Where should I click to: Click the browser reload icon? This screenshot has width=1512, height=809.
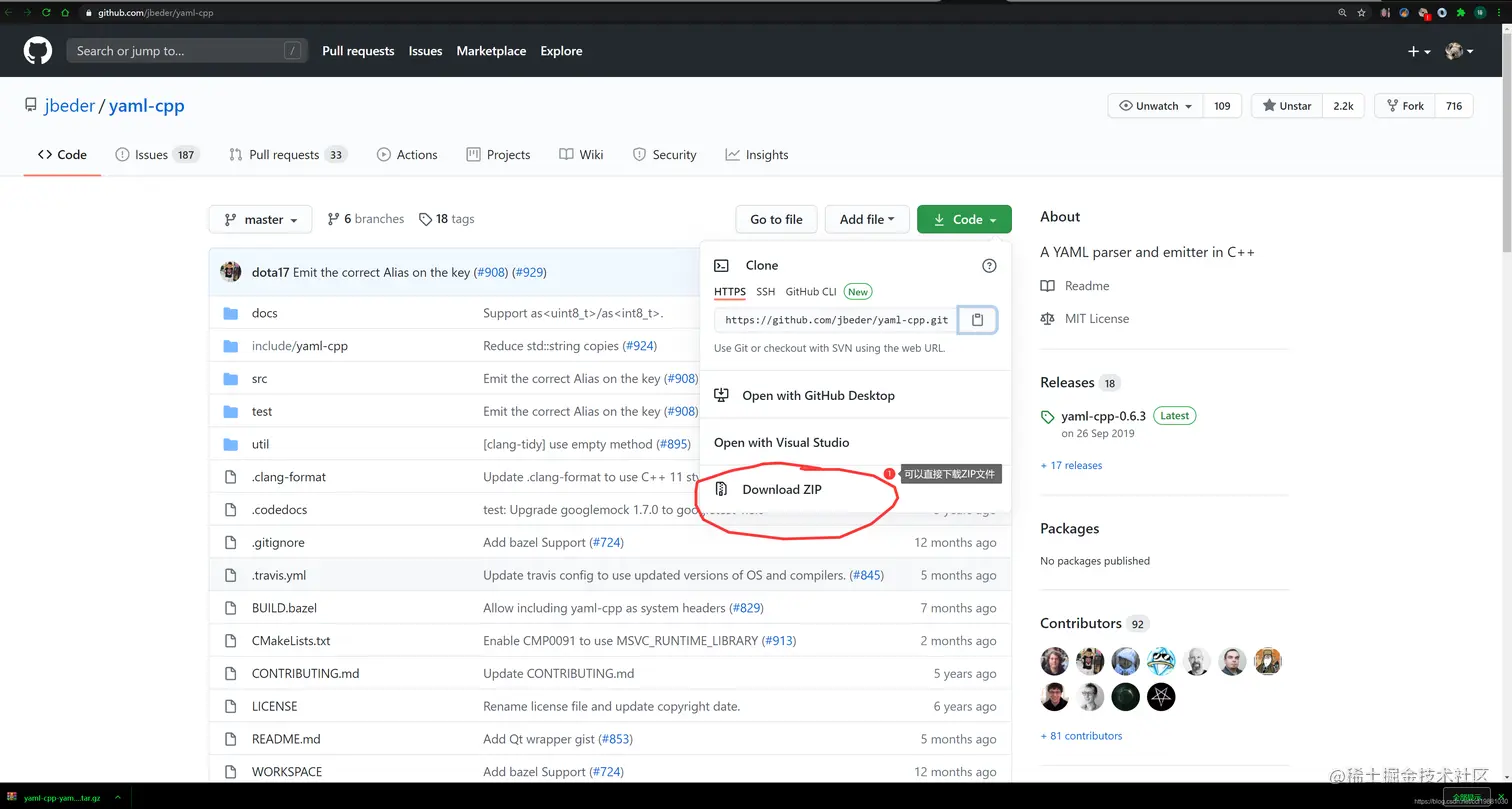(46, 13)
